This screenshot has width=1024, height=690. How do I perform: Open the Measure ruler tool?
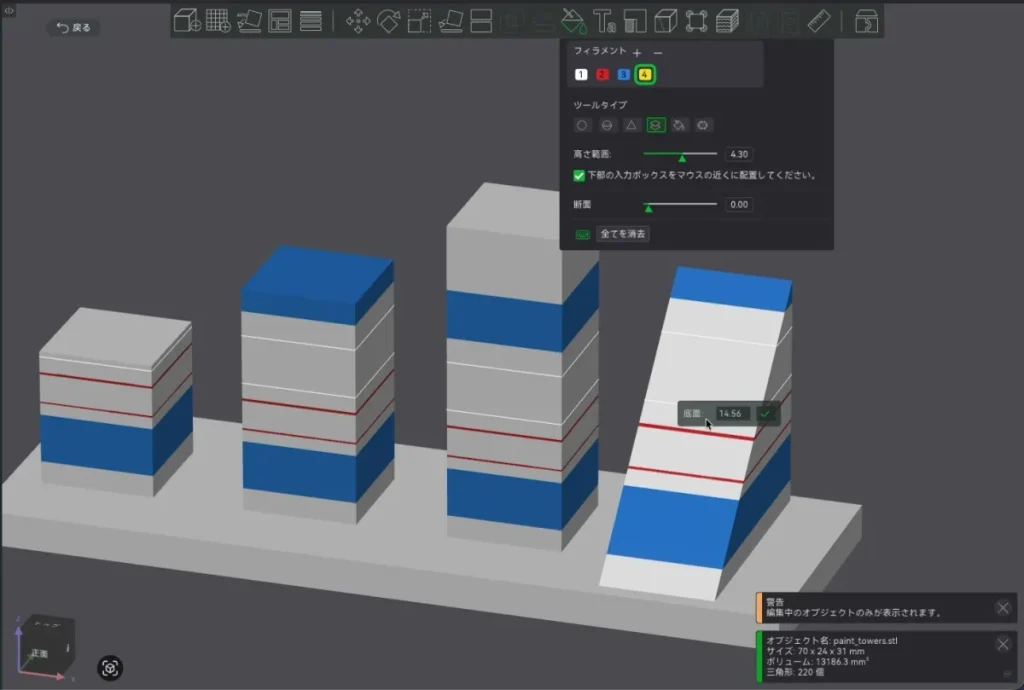point(819,21)
